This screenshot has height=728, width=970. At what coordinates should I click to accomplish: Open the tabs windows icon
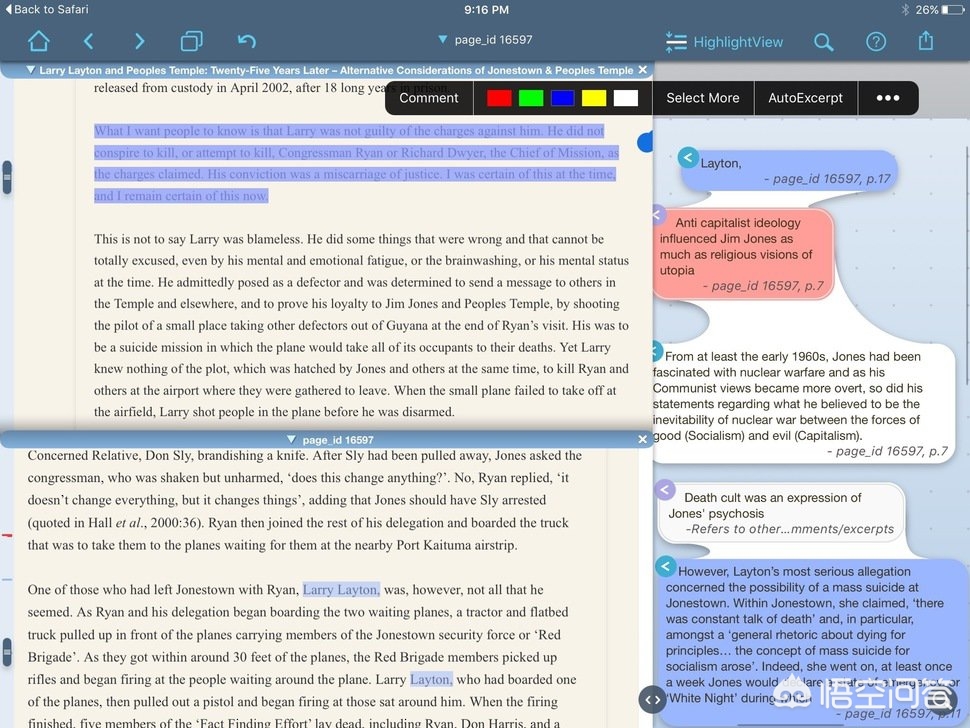point(191,41)
